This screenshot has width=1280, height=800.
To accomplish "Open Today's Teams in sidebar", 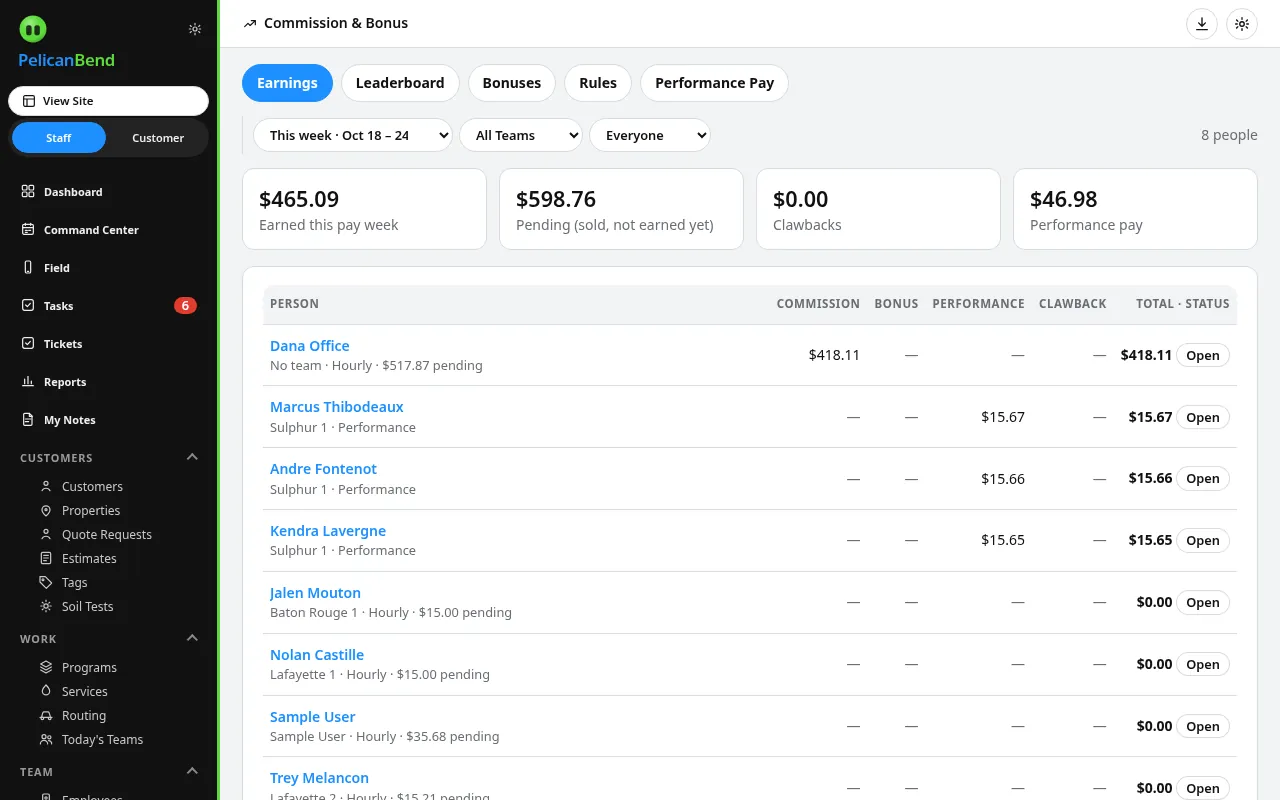I will tap(102, 740).
